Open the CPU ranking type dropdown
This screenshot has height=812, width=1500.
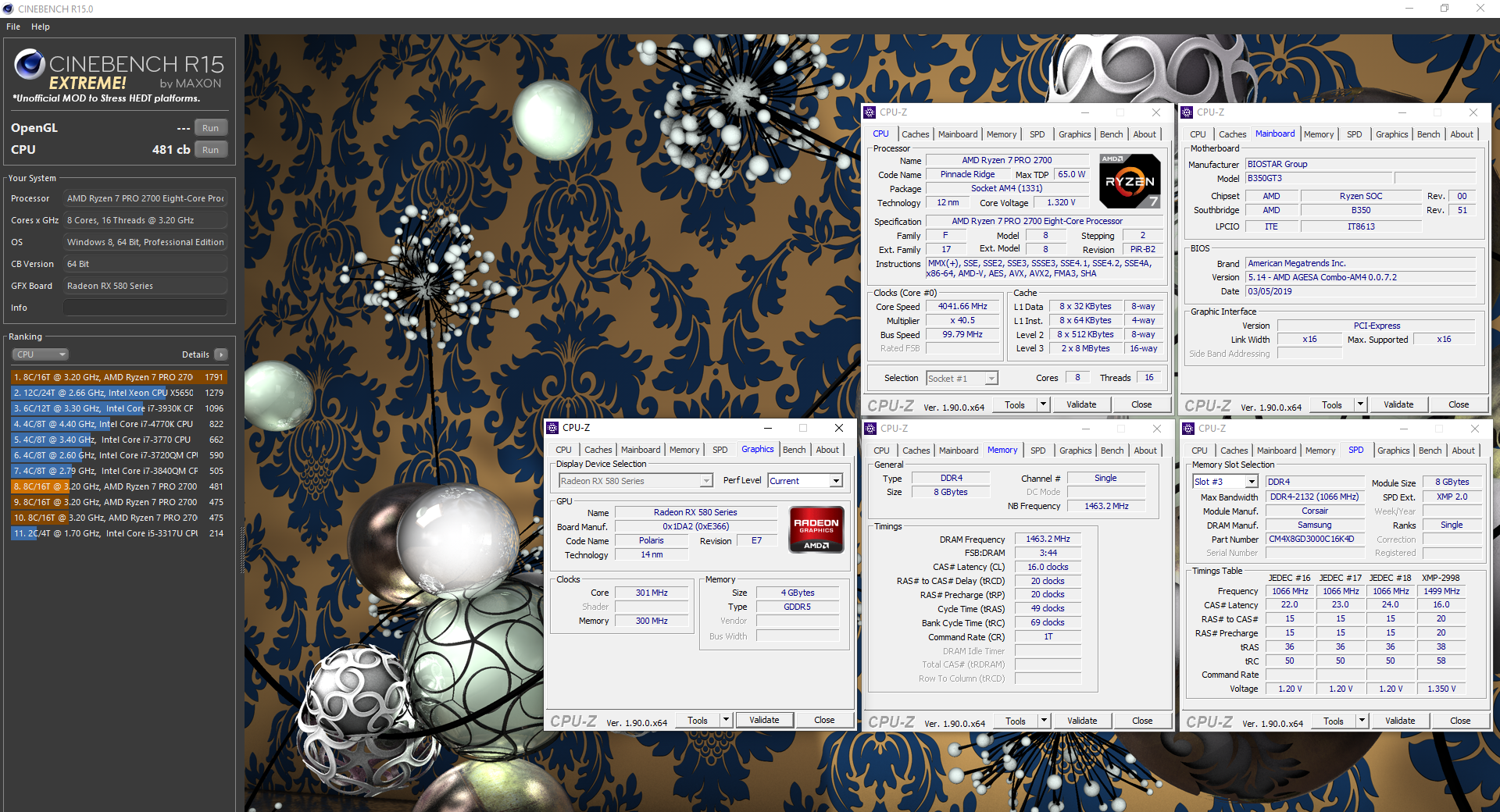tap(40, 354)
